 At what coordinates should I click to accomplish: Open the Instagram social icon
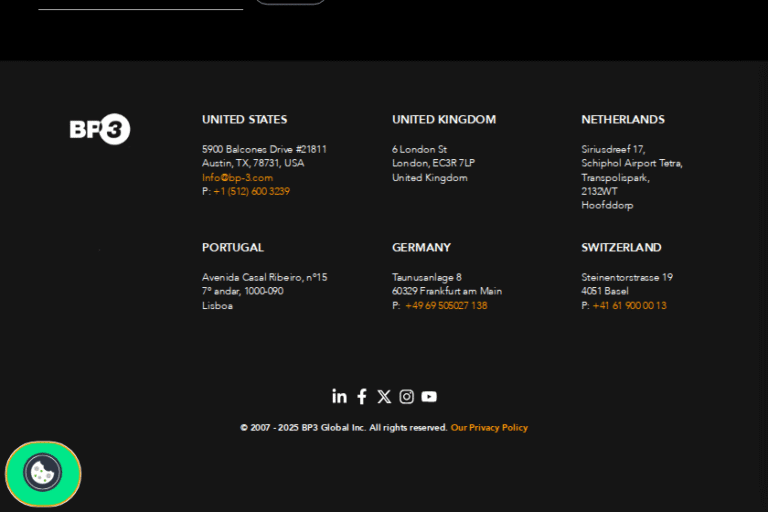click(406, 396)
